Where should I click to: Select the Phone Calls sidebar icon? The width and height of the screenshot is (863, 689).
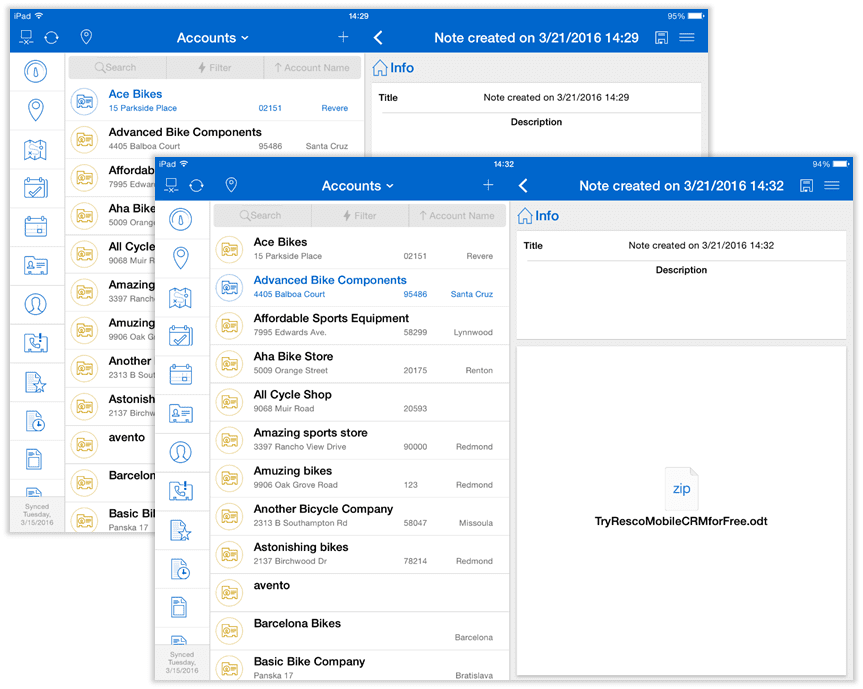(x=181, y=490)
